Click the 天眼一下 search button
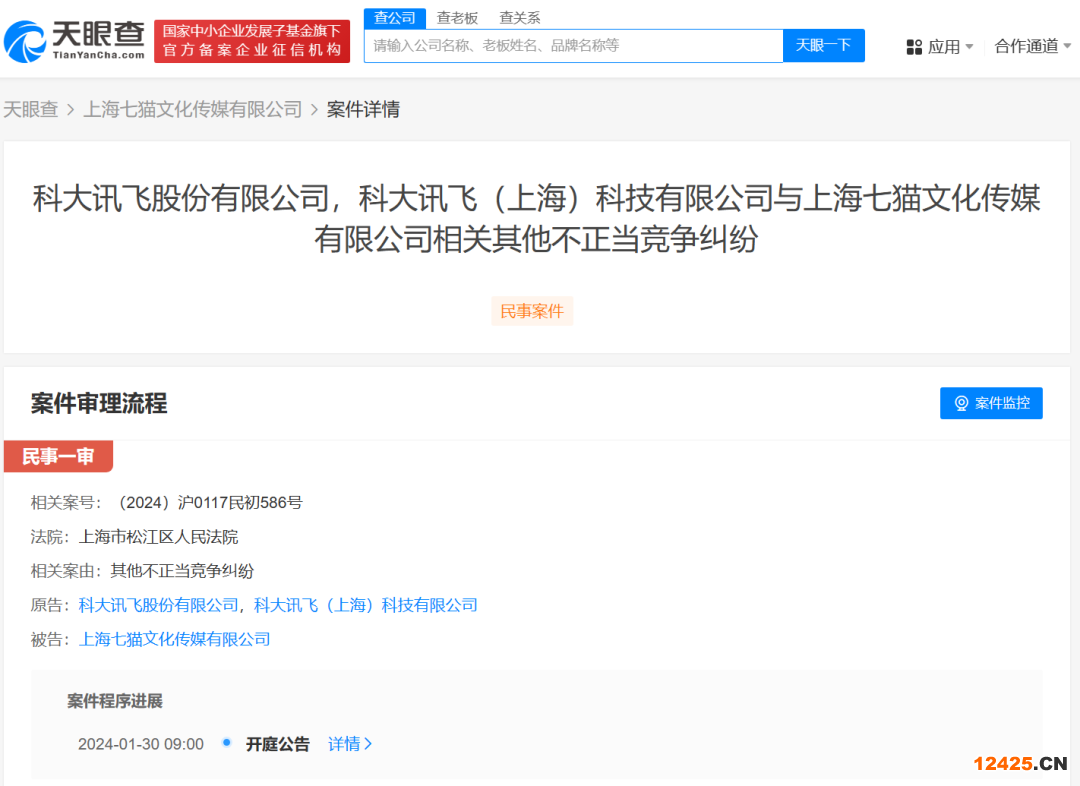This screenshot has height=786, width=1080. point(824,45)
